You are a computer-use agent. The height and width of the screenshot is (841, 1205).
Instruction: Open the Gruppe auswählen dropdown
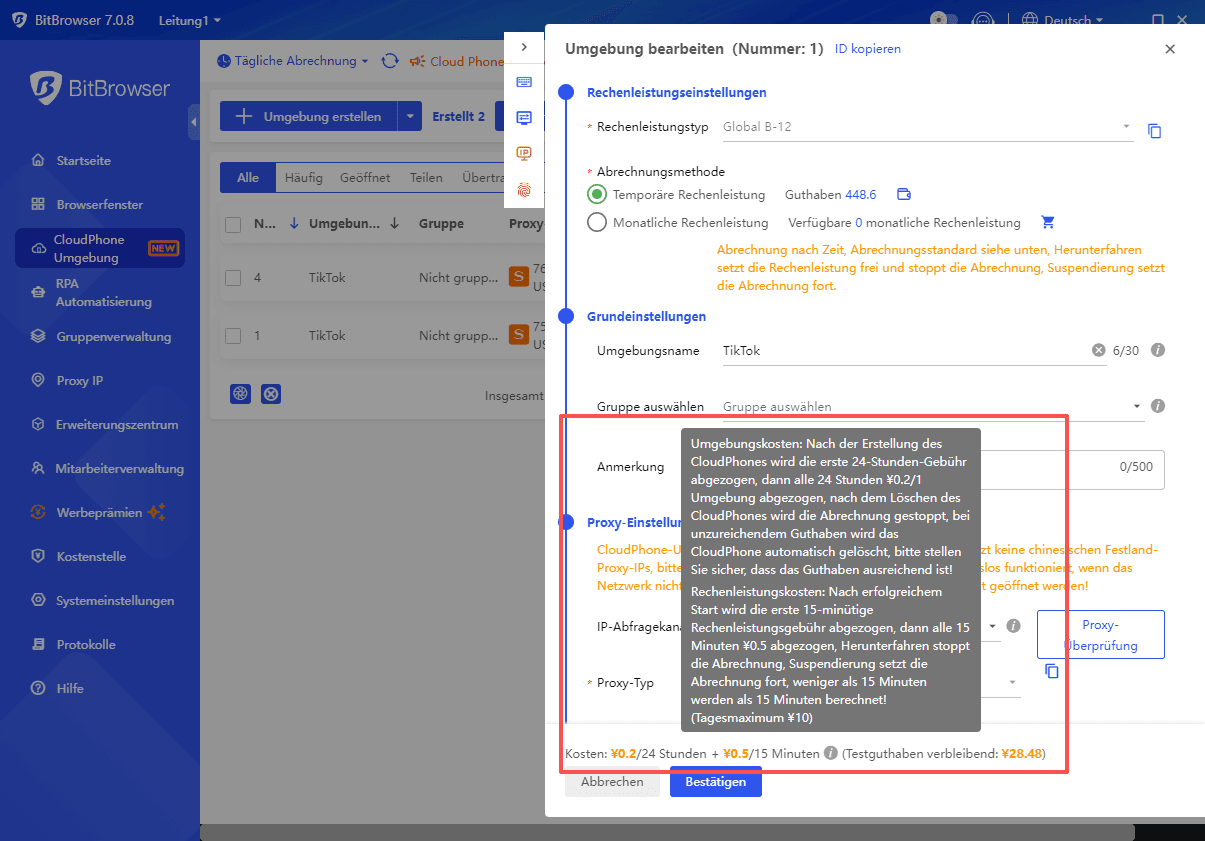click(933, 406)
